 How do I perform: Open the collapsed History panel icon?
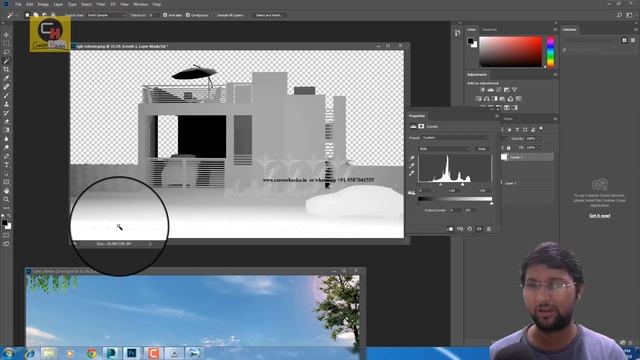pyautogui.click(x=457, y=33)
